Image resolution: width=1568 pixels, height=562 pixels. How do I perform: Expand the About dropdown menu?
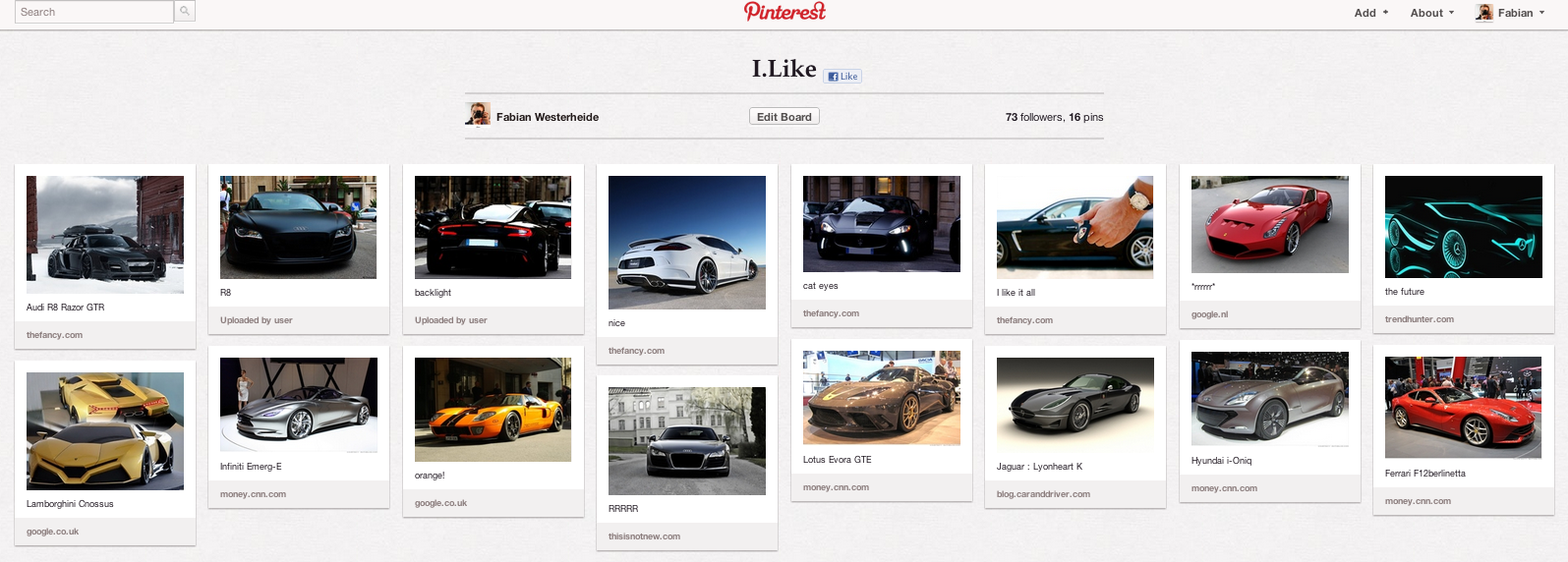[1432, 13]
